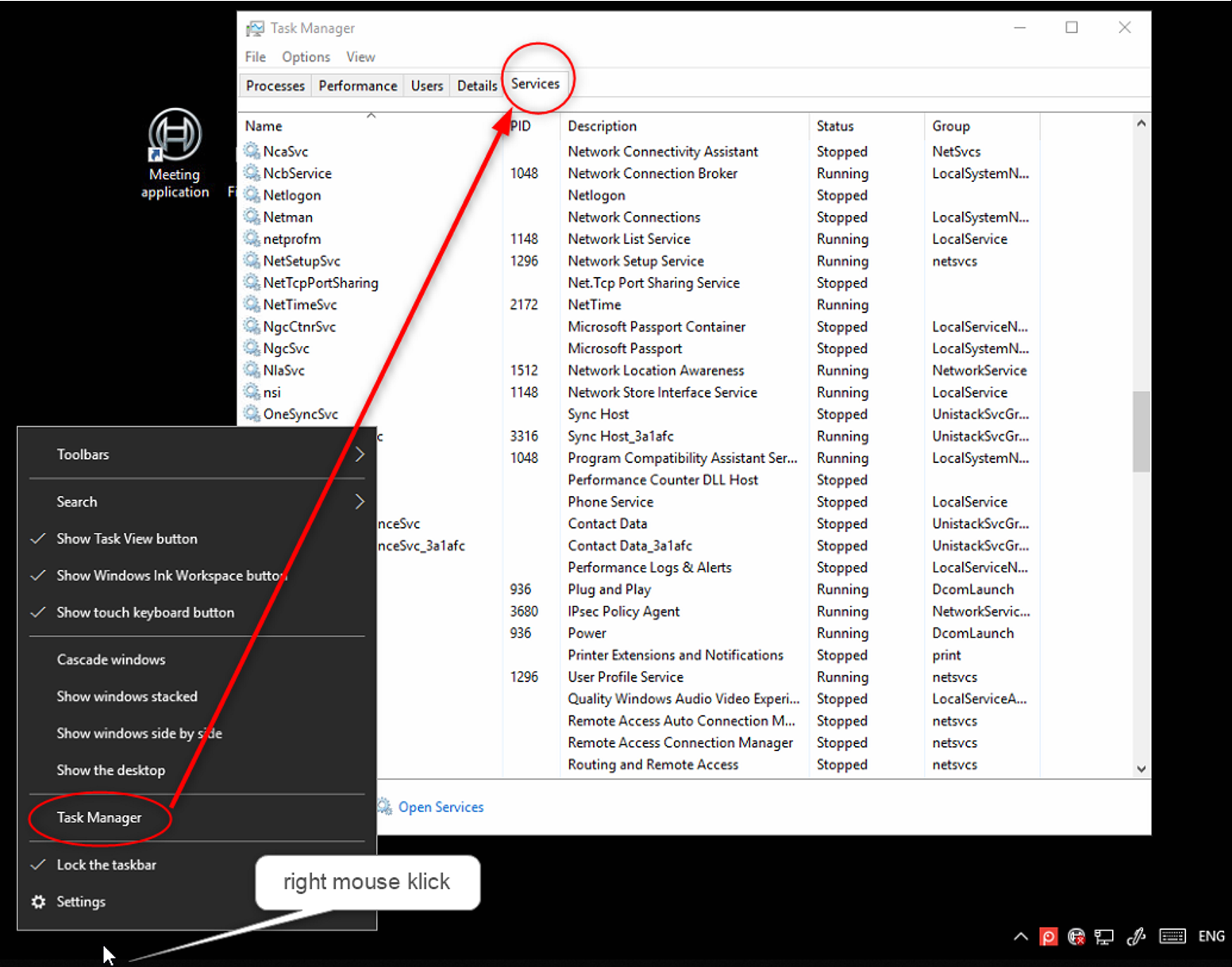Switch to the Services tab
The height and width of the screenshot is (967, 1232).
point(535,84)
